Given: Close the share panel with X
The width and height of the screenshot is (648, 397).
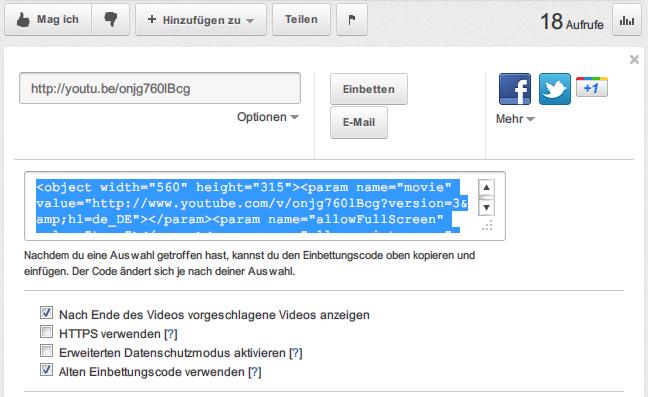Looking at the screenshot, I should point(634,59).
